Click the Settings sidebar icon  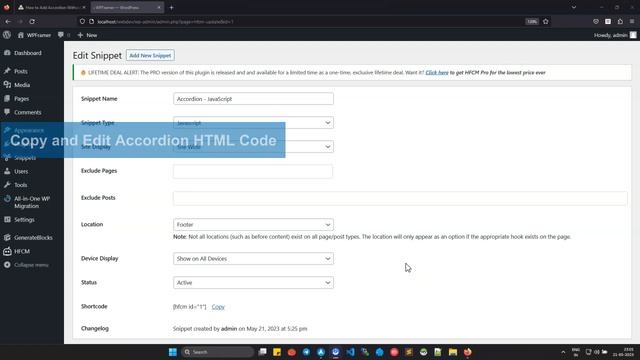pos(7,220)
